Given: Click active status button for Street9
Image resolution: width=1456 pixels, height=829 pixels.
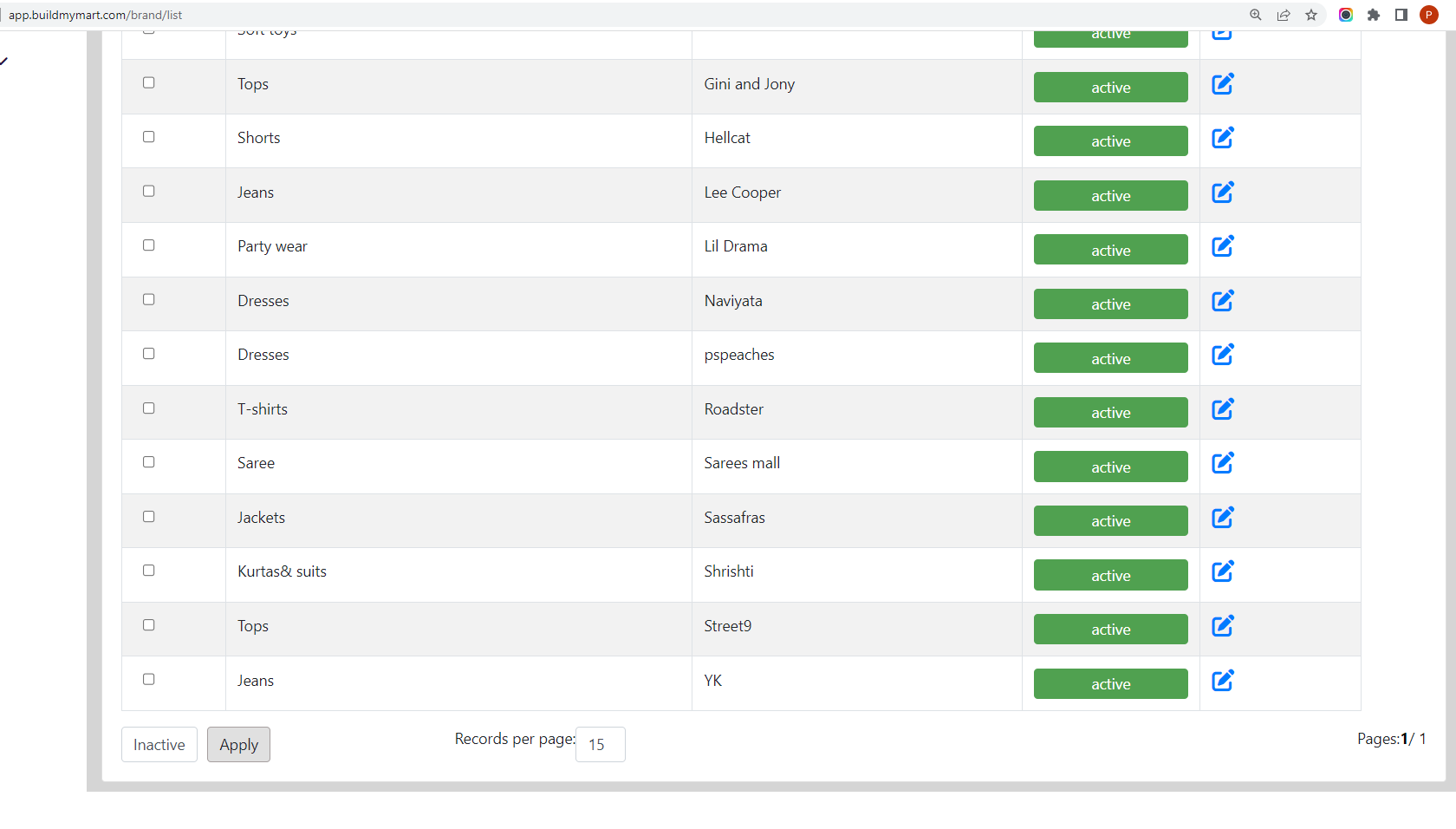Looking at the screenshot, I should pyautogui.click(x=1111, y=629).
